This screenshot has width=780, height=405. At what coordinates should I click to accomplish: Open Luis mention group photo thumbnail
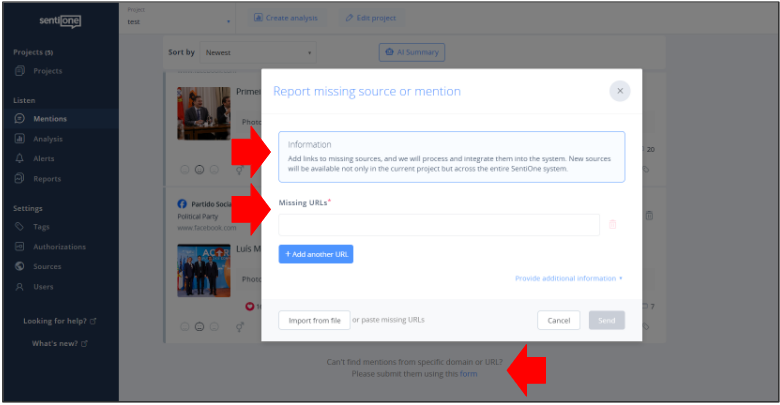(204, 270)
